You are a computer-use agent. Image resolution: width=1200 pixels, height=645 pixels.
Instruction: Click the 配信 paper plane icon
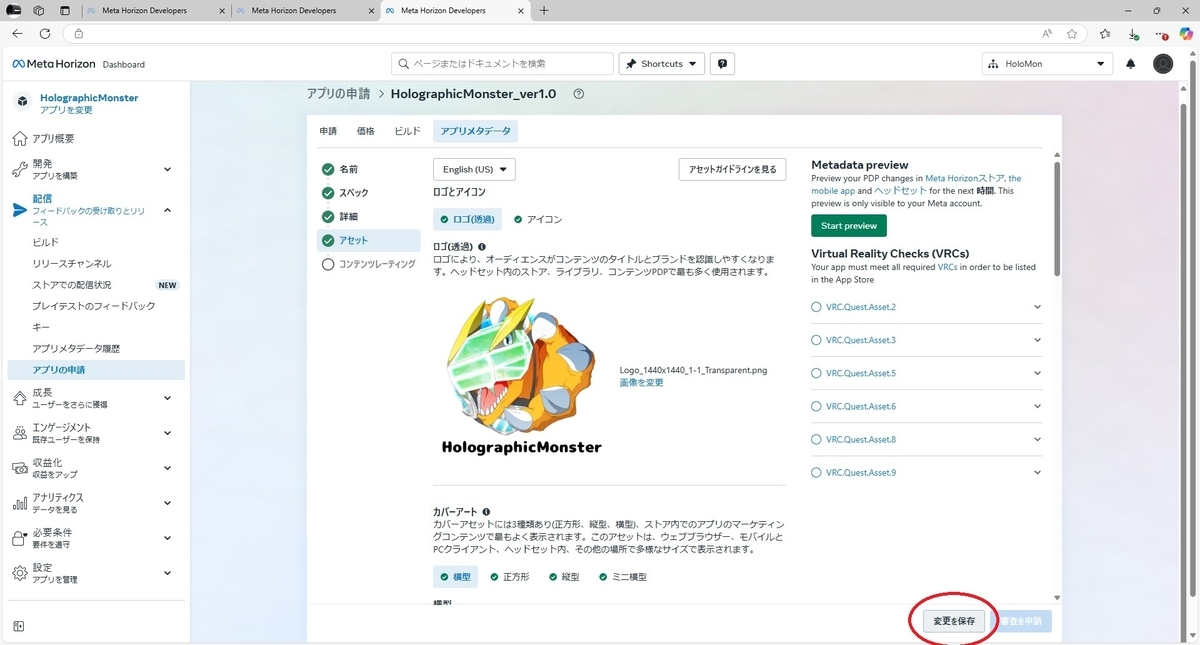pyautogui.click(x=20, y=210)
